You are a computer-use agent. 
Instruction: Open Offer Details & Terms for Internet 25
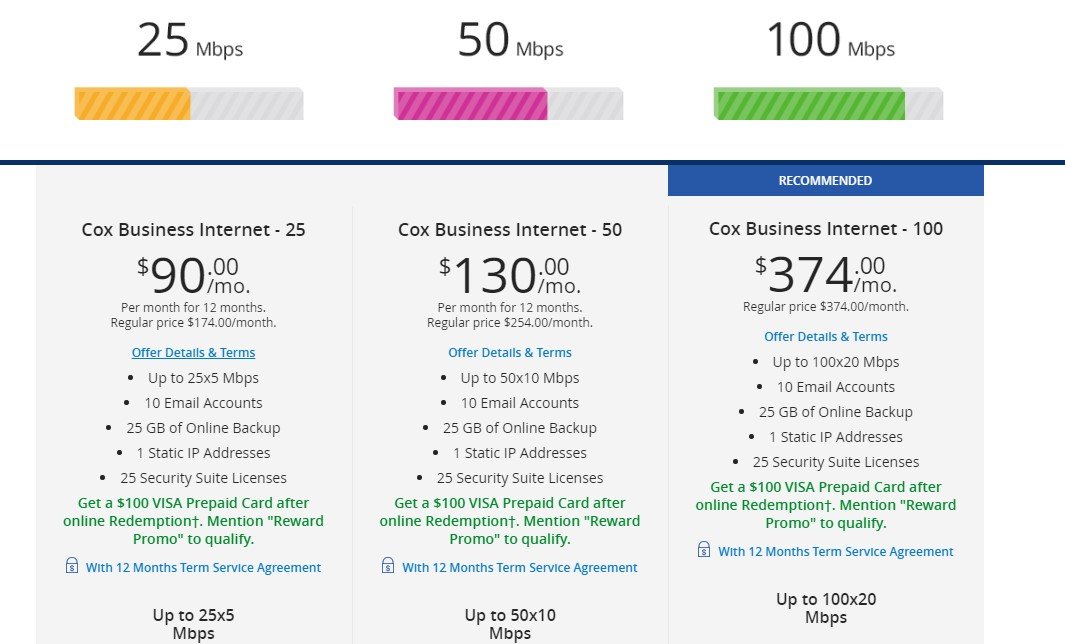coord(194,353)
